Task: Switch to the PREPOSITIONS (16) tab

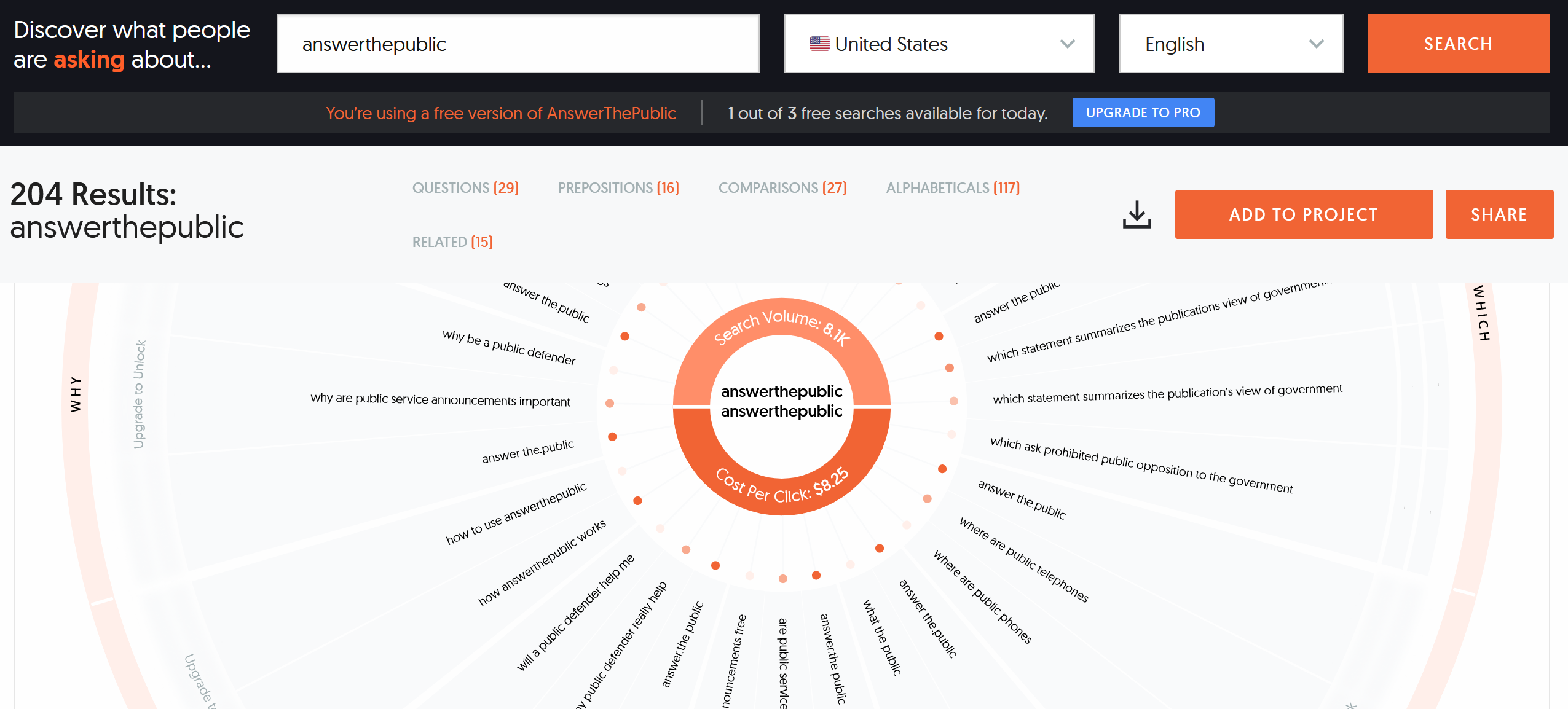Action: click(618, 188)
